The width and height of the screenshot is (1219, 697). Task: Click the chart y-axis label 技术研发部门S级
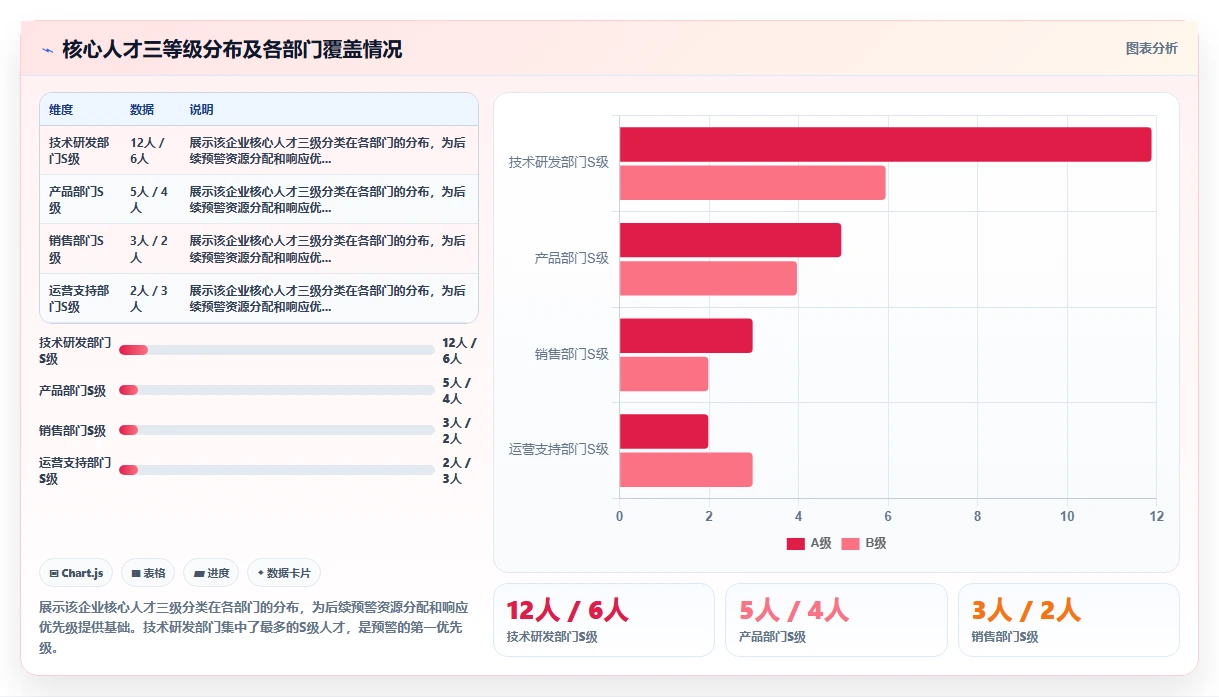click(558, 162)
